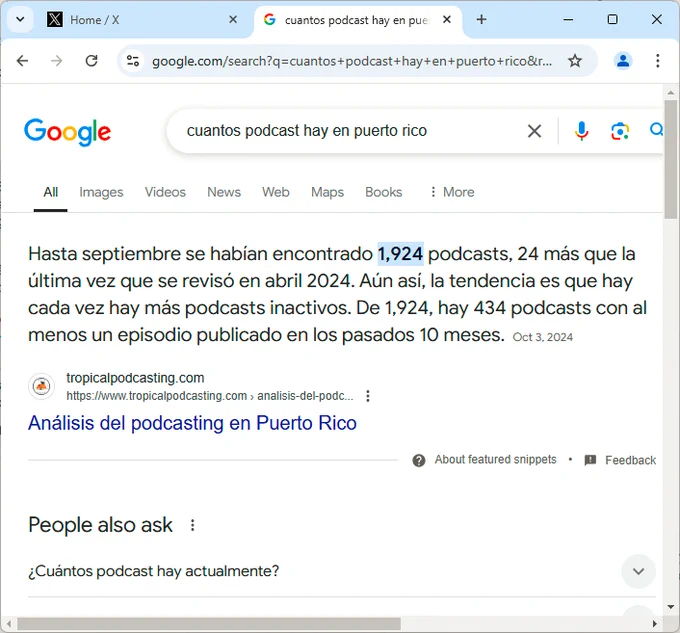Switch to Videos results tab
The image size is (680, 633).
165,192
